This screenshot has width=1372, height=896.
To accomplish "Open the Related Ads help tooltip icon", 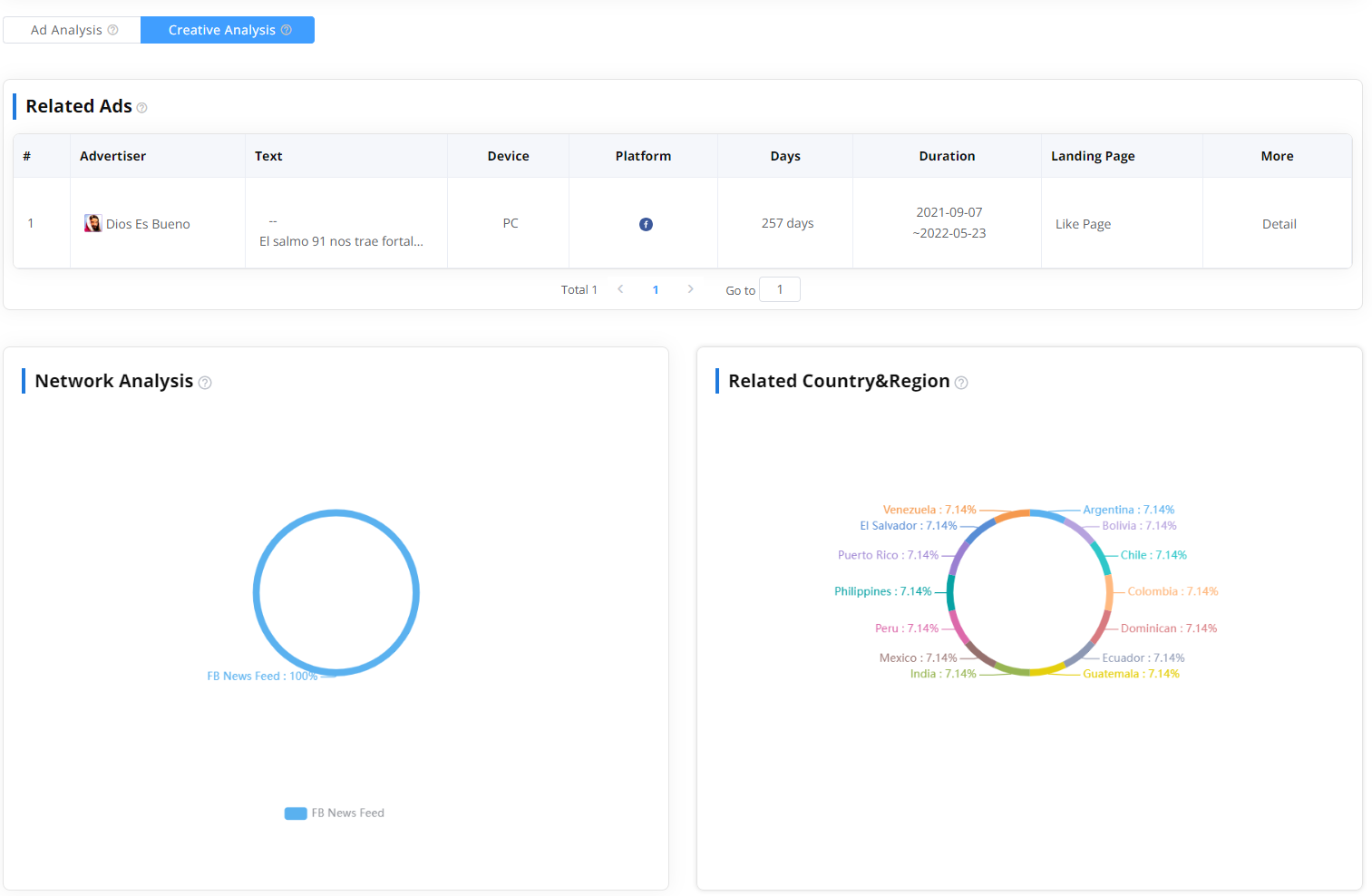I will tap(142, 107).
